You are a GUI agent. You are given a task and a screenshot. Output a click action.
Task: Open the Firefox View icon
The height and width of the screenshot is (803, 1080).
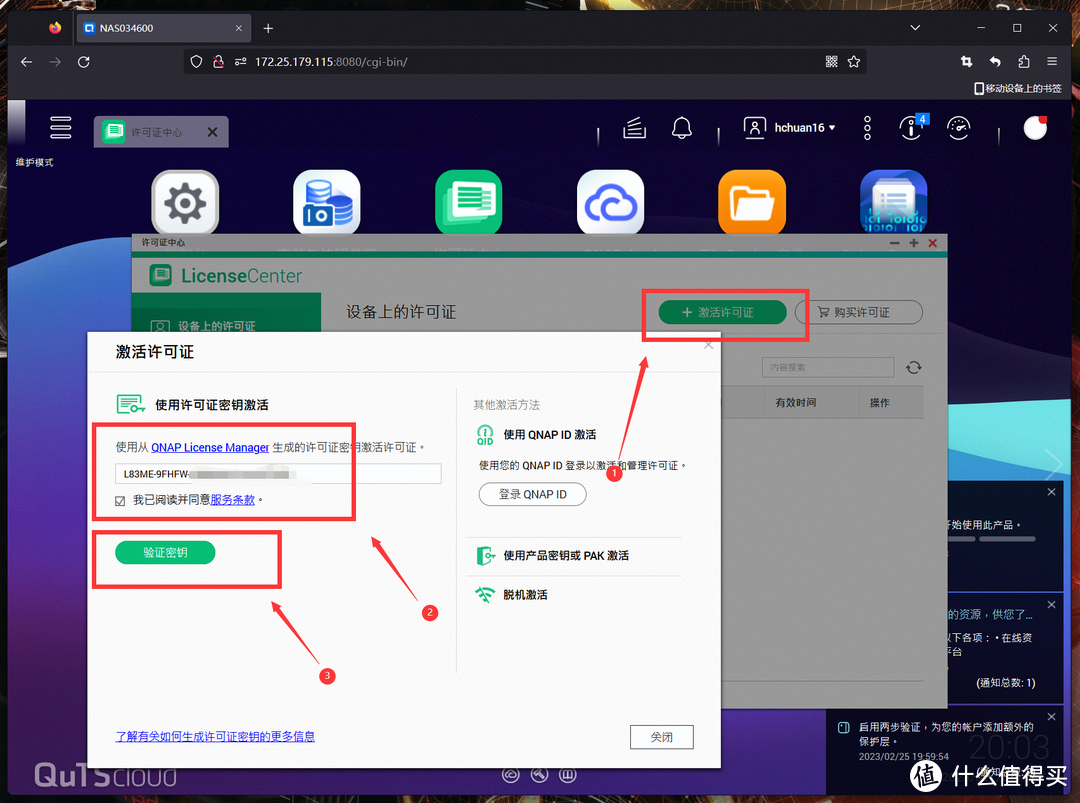point(55,28)
